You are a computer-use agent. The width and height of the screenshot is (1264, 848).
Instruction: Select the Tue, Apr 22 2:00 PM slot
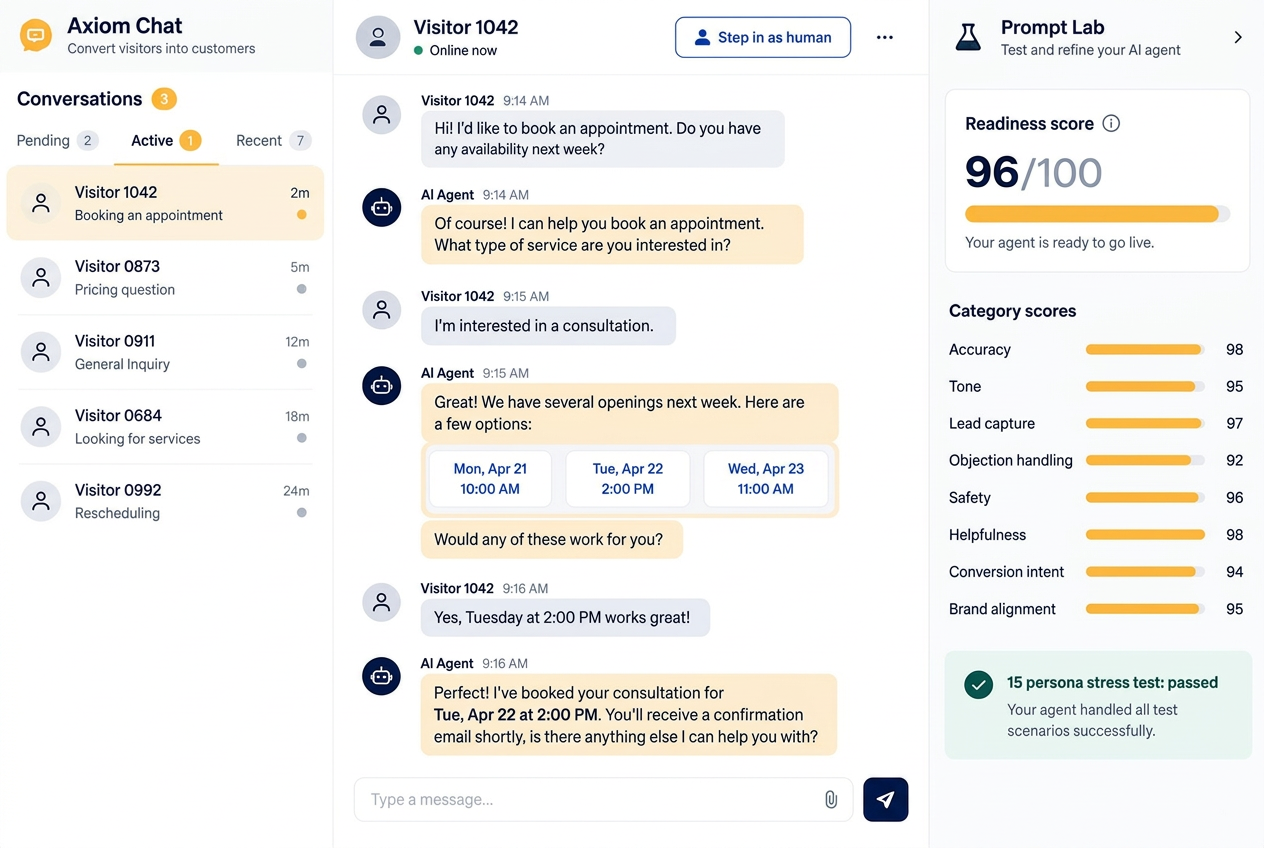pos(628,479)
